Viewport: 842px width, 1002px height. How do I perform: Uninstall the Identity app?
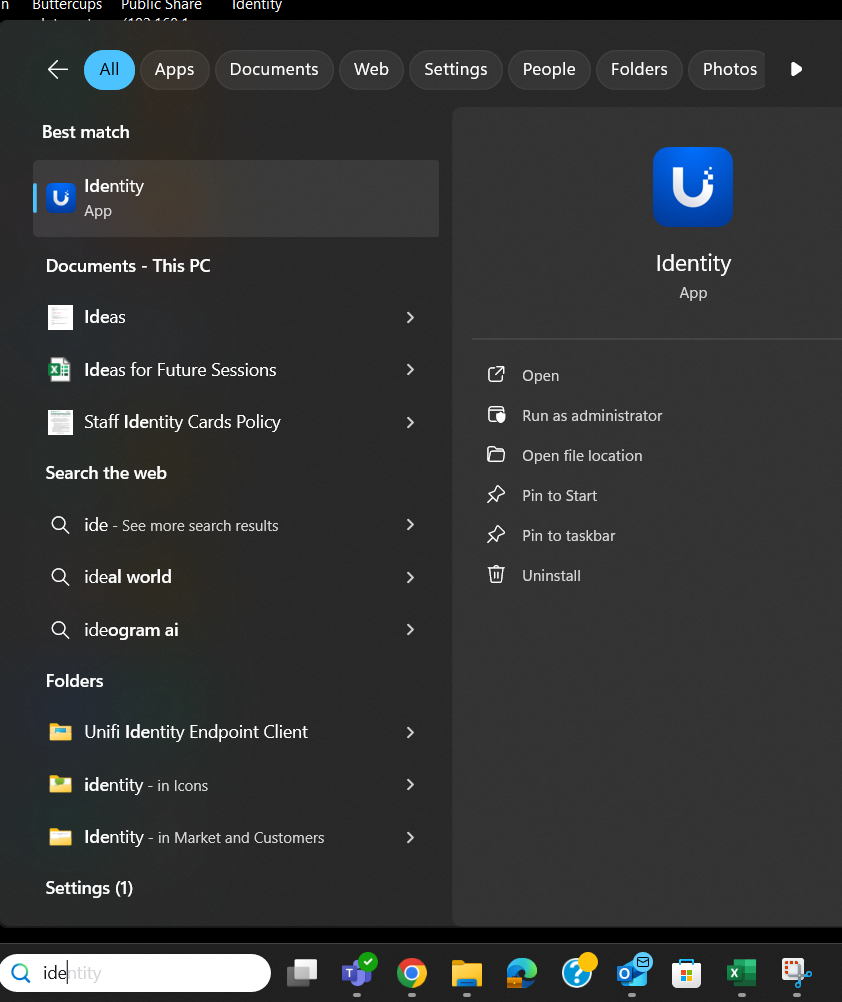pos(550,575)
